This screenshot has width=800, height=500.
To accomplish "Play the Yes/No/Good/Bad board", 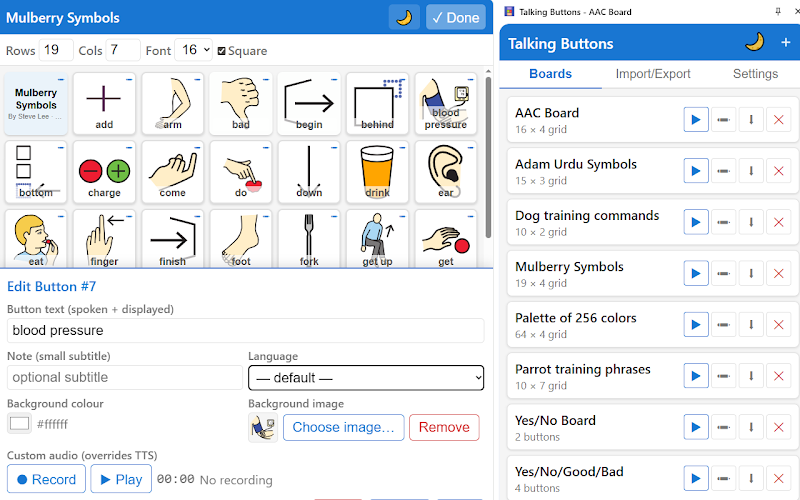I will (696, 479).
